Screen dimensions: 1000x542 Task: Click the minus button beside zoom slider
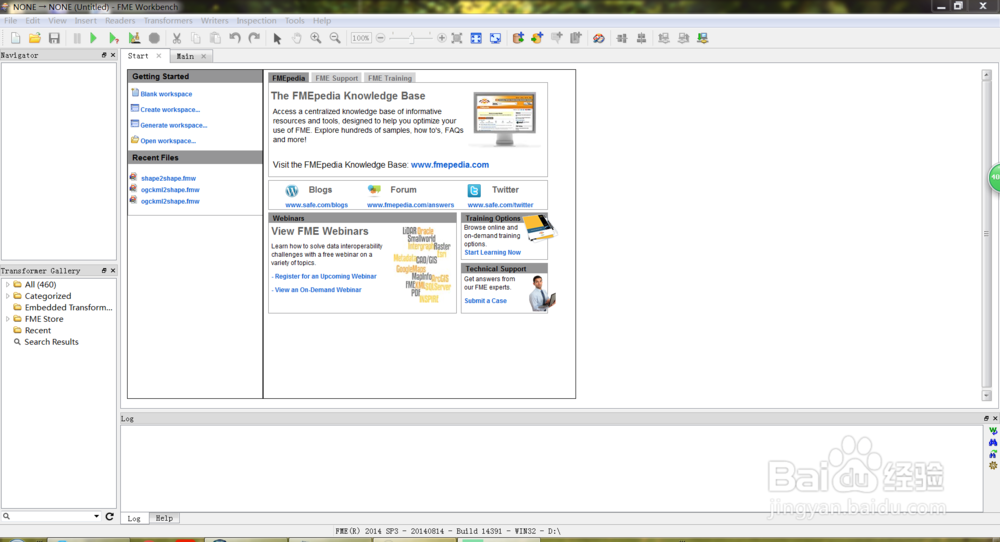click(x=381, y=38)
